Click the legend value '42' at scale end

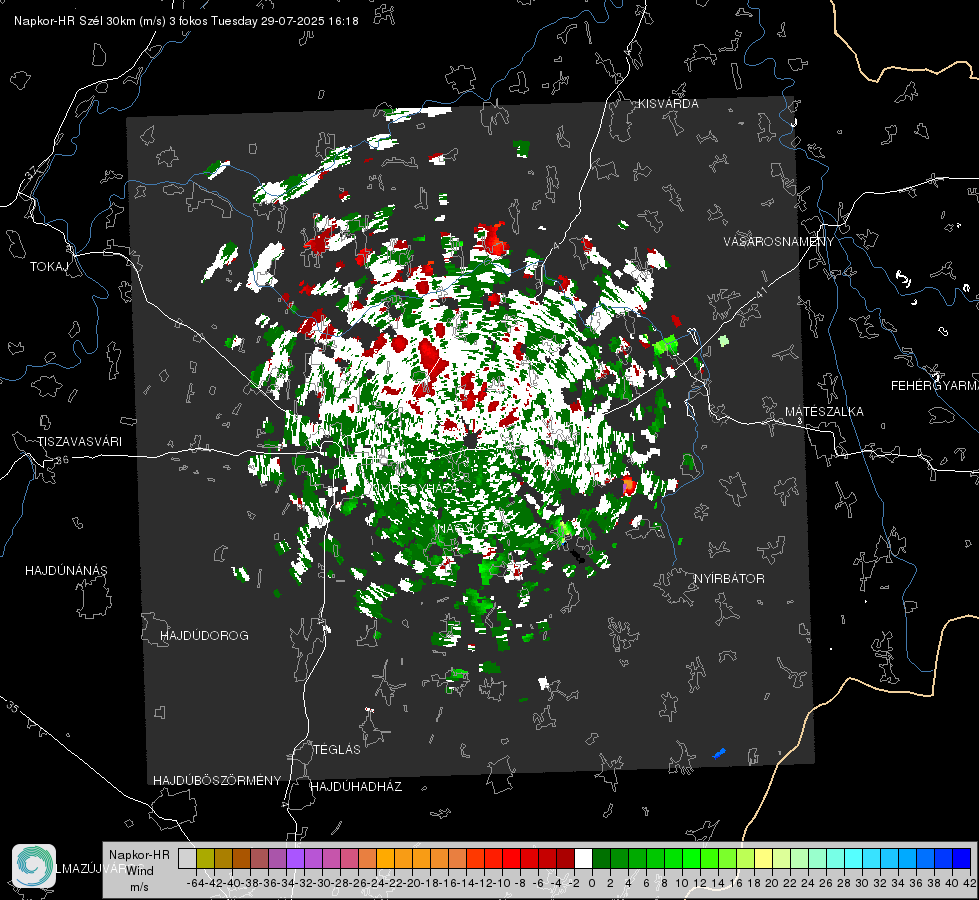970,883
